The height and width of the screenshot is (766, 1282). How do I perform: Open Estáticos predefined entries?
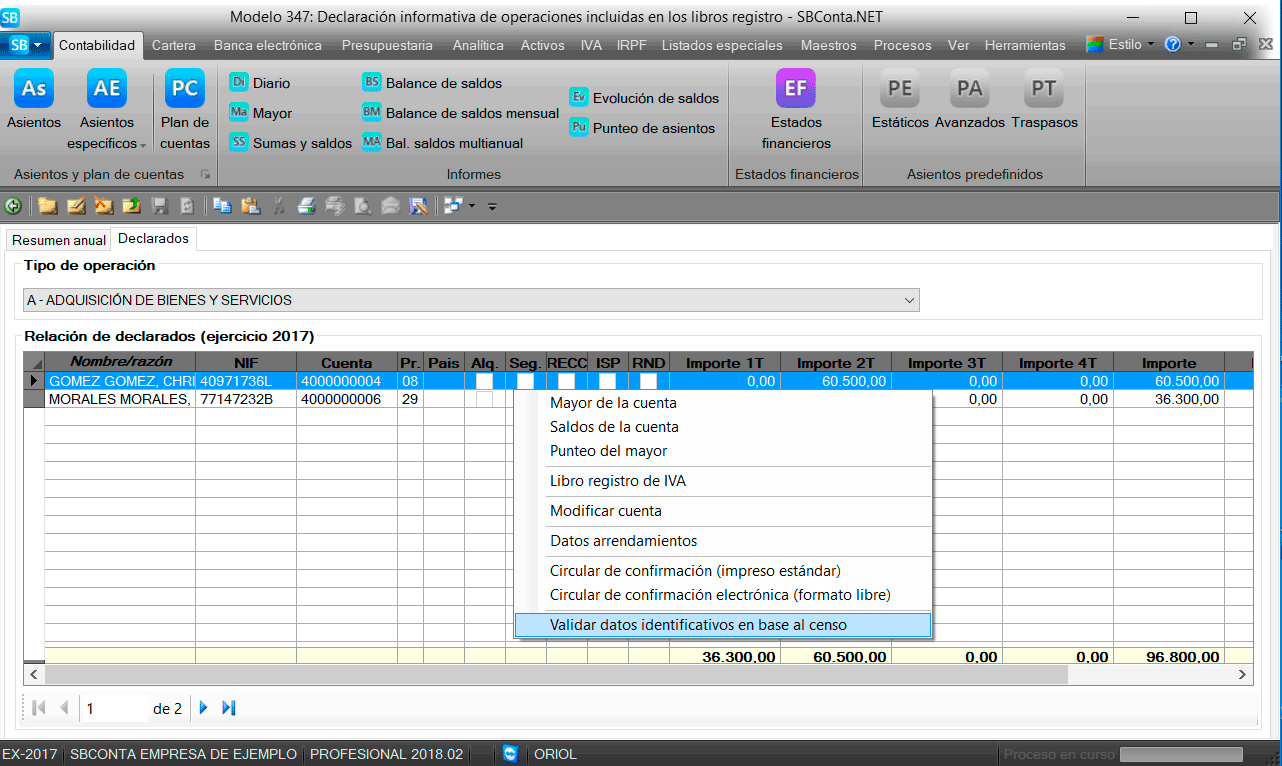pos(899,101)
